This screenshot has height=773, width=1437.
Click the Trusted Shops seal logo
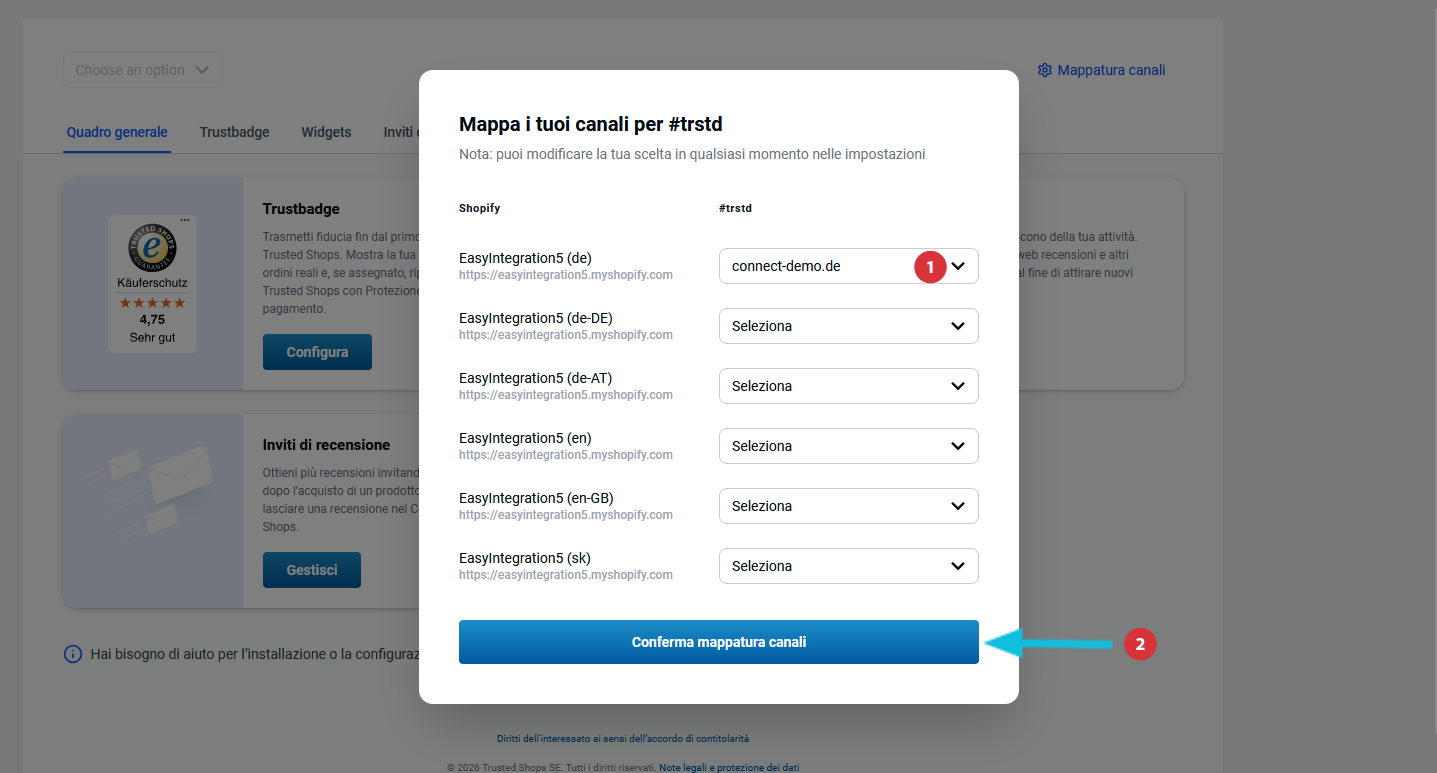[152, 249]
